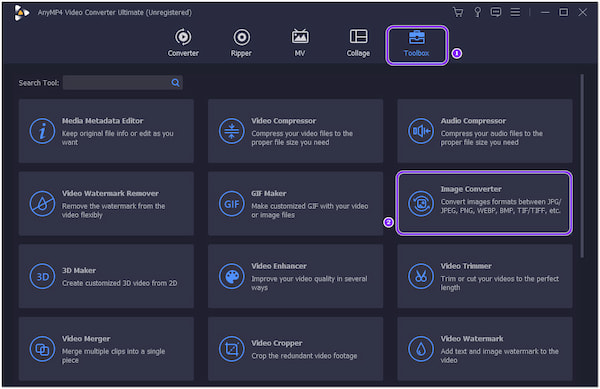Click 'Crop the redundant video footage' text
600x389 pixels.
click(x=304, y=356)
